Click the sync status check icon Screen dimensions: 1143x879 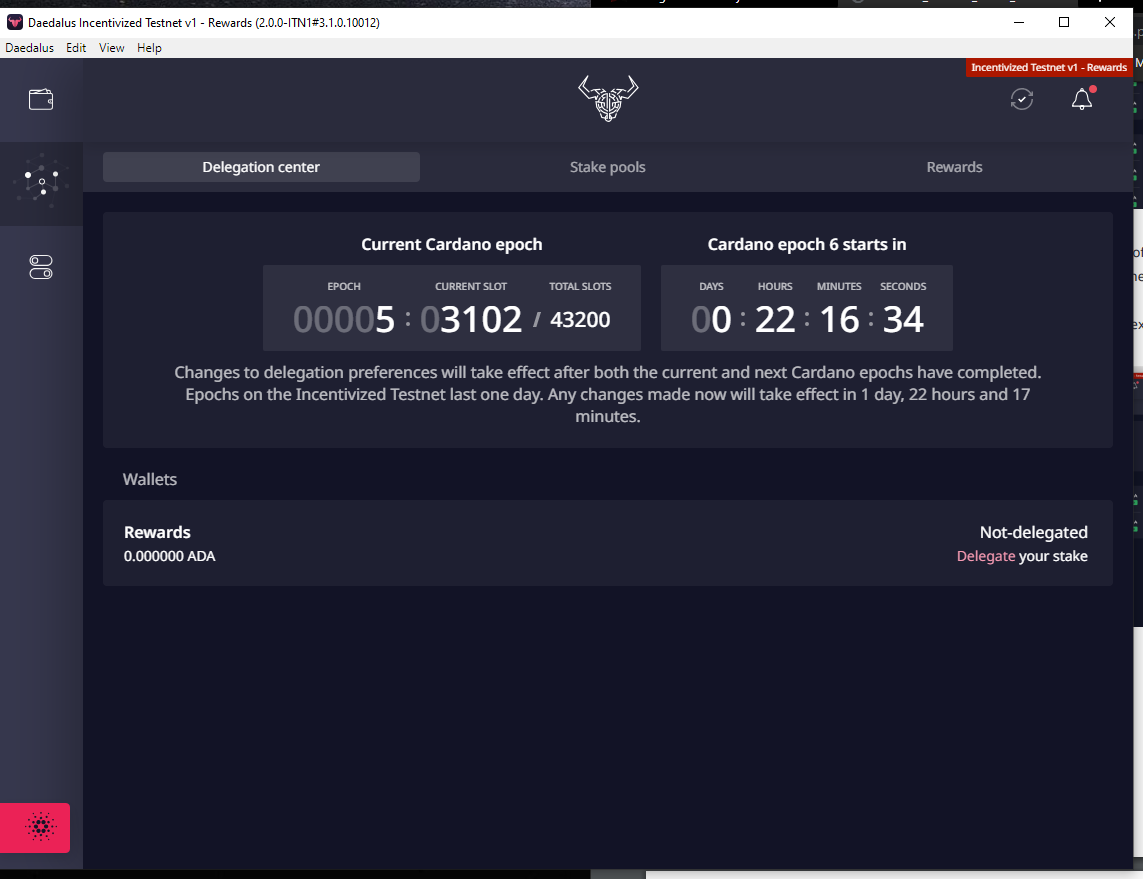1022,99
